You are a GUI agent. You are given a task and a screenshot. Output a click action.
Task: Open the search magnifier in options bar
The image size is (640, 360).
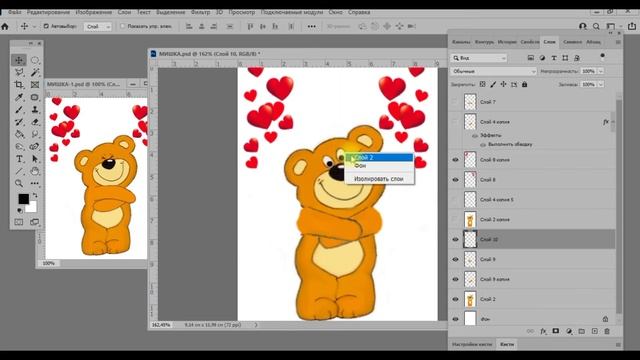pyautogui.click(x=596, y=26)
